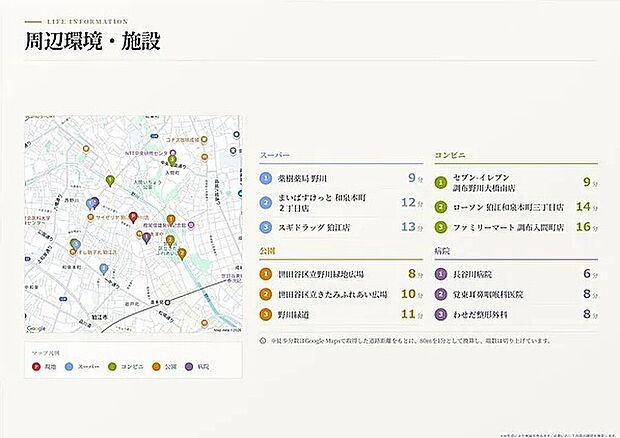Viewport: 620px width, 438px height.
Task: Click the 6分 walking time value
Action: [x=590, y=274]
